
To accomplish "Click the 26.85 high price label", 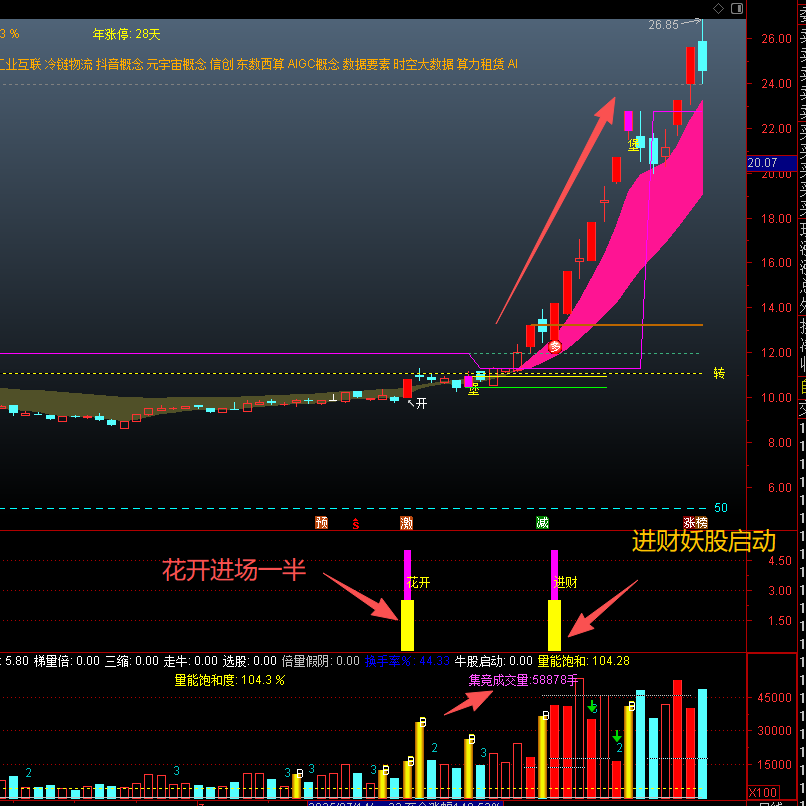I will pos(664,25).
